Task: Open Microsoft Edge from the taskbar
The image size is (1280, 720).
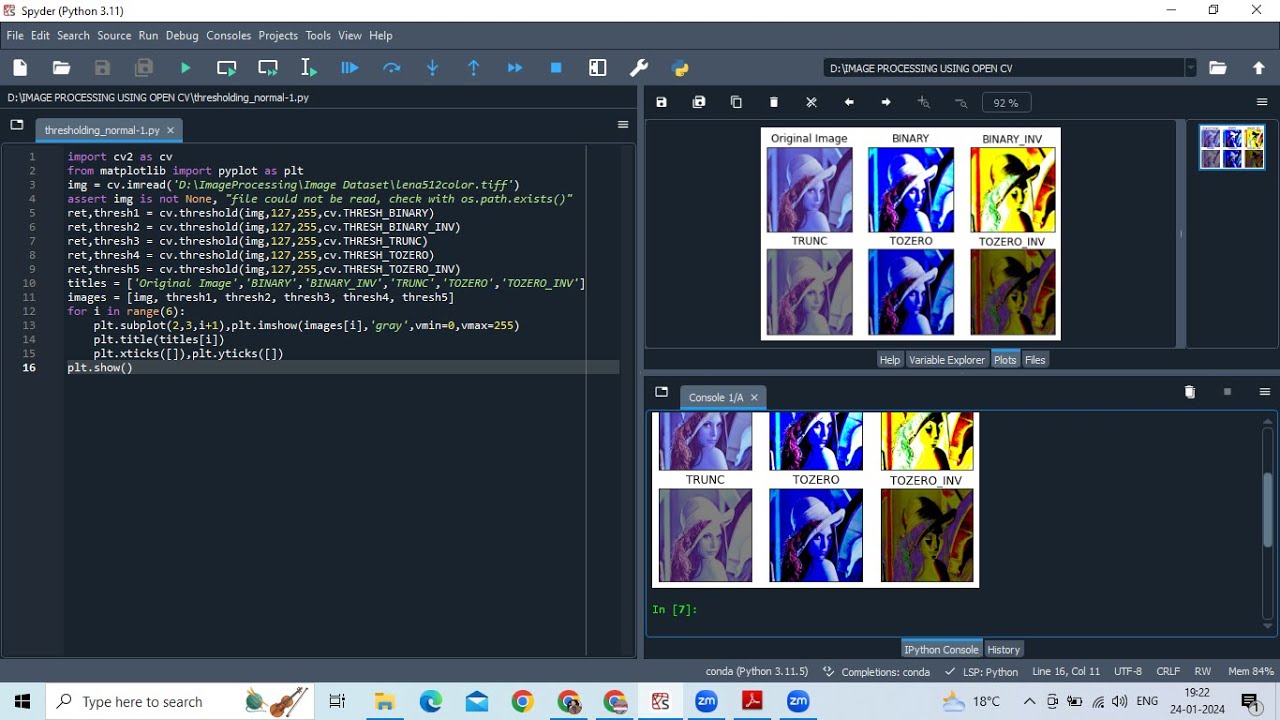Action: point(431,702)
